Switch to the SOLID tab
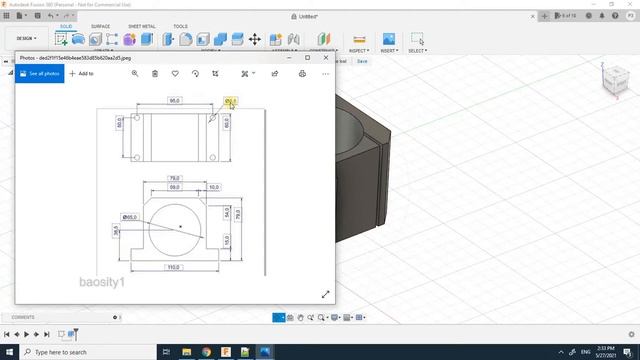Viewport: 640px width, 360px height. [66, 26]
